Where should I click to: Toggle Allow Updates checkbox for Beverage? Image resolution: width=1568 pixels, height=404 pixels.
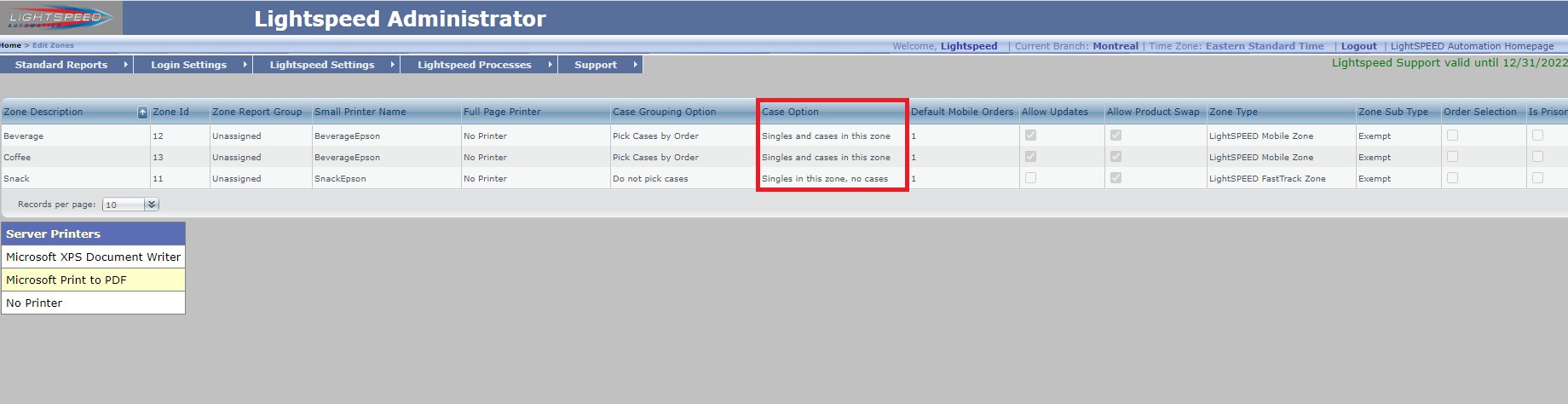pos(1030,136)
